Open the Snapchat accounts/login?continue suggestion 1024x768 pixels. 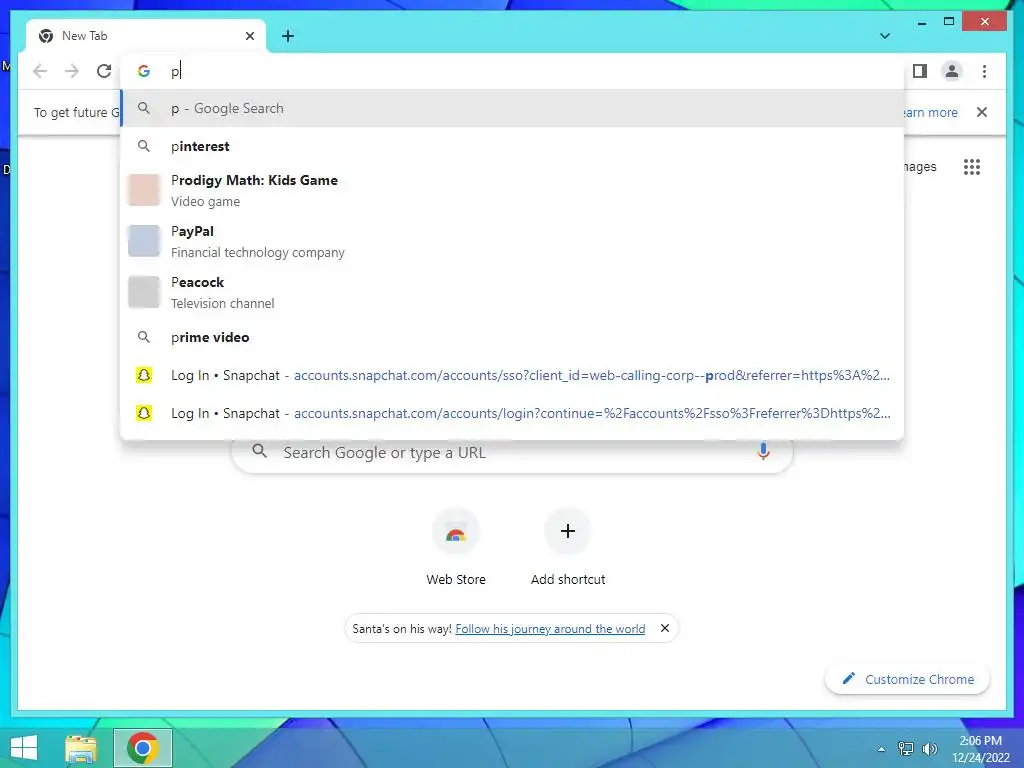coord(513,413)
